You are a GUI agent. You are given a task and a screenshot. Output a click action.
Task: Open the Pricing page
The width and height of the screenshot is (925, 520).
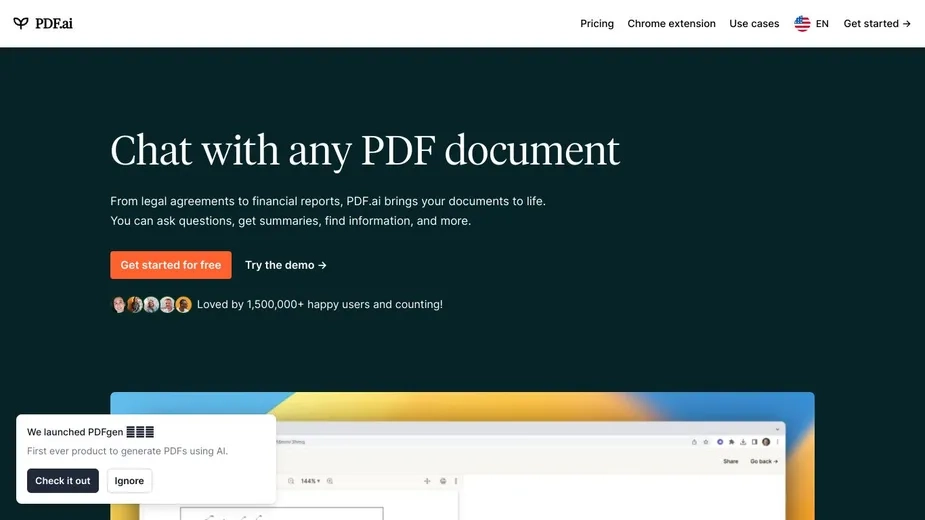[596, 24]
